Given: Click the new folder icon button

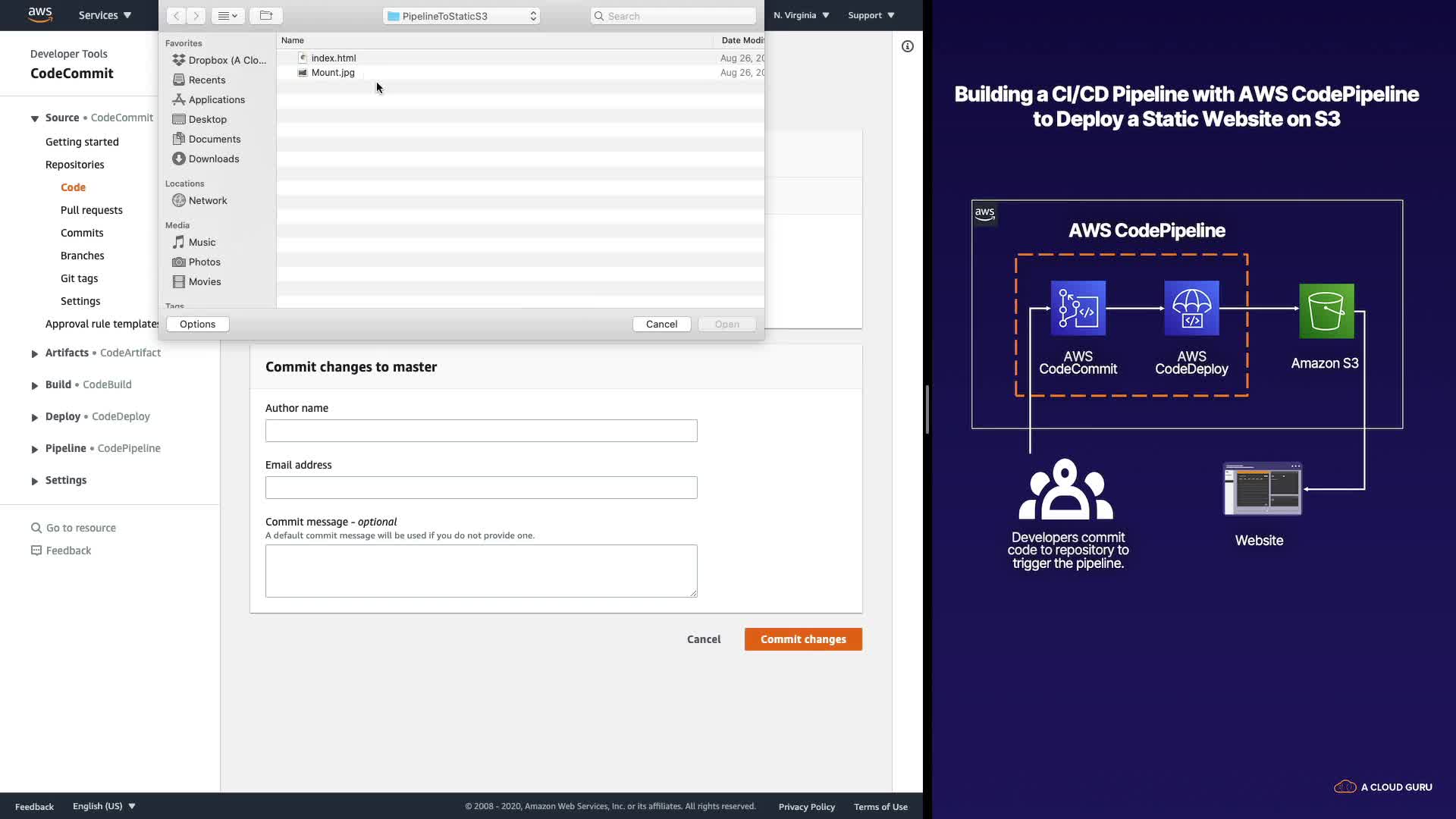Looking at the screenshot, I should click(x=265, y=16).
